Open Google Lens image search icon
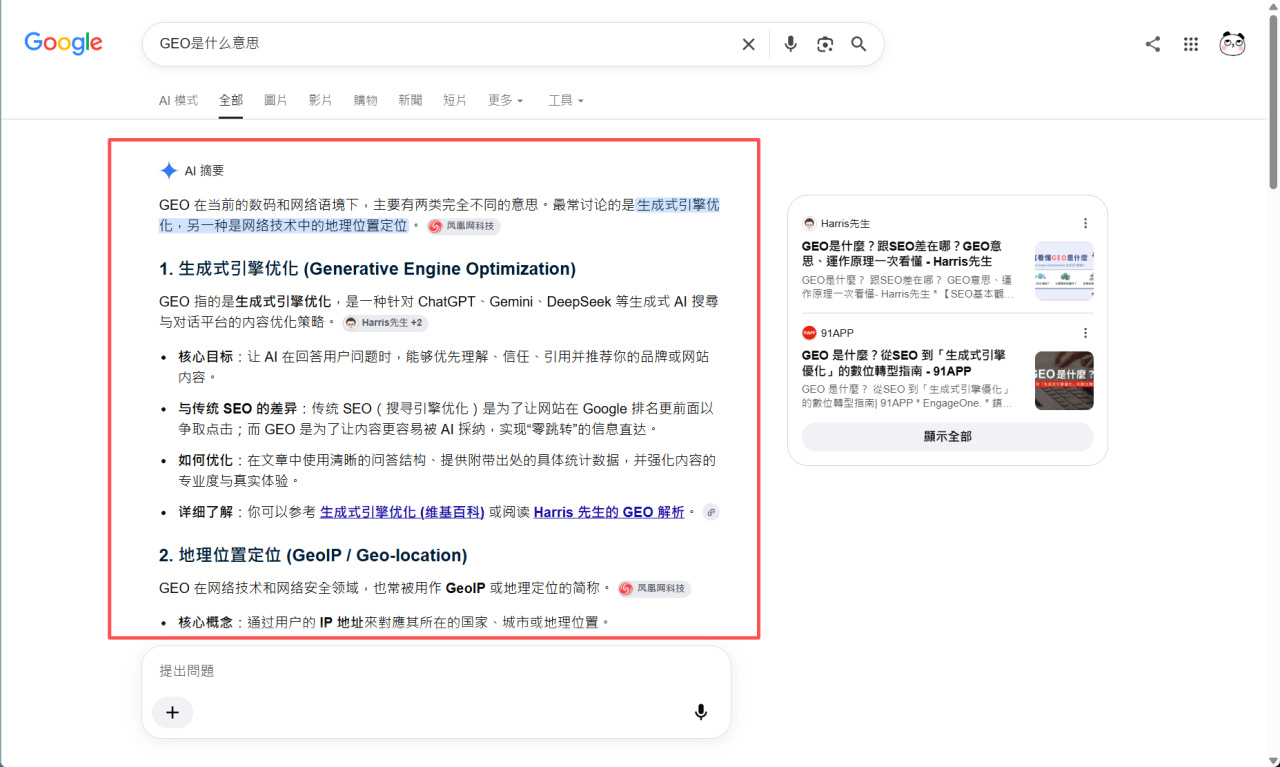This screenshot has height=767, width=1280. 825,44
